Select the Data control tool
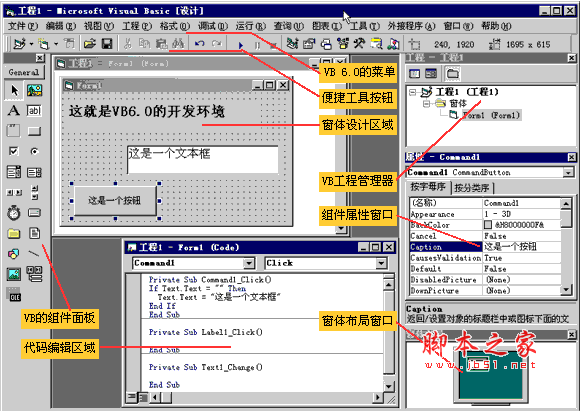 click(34, 274)
